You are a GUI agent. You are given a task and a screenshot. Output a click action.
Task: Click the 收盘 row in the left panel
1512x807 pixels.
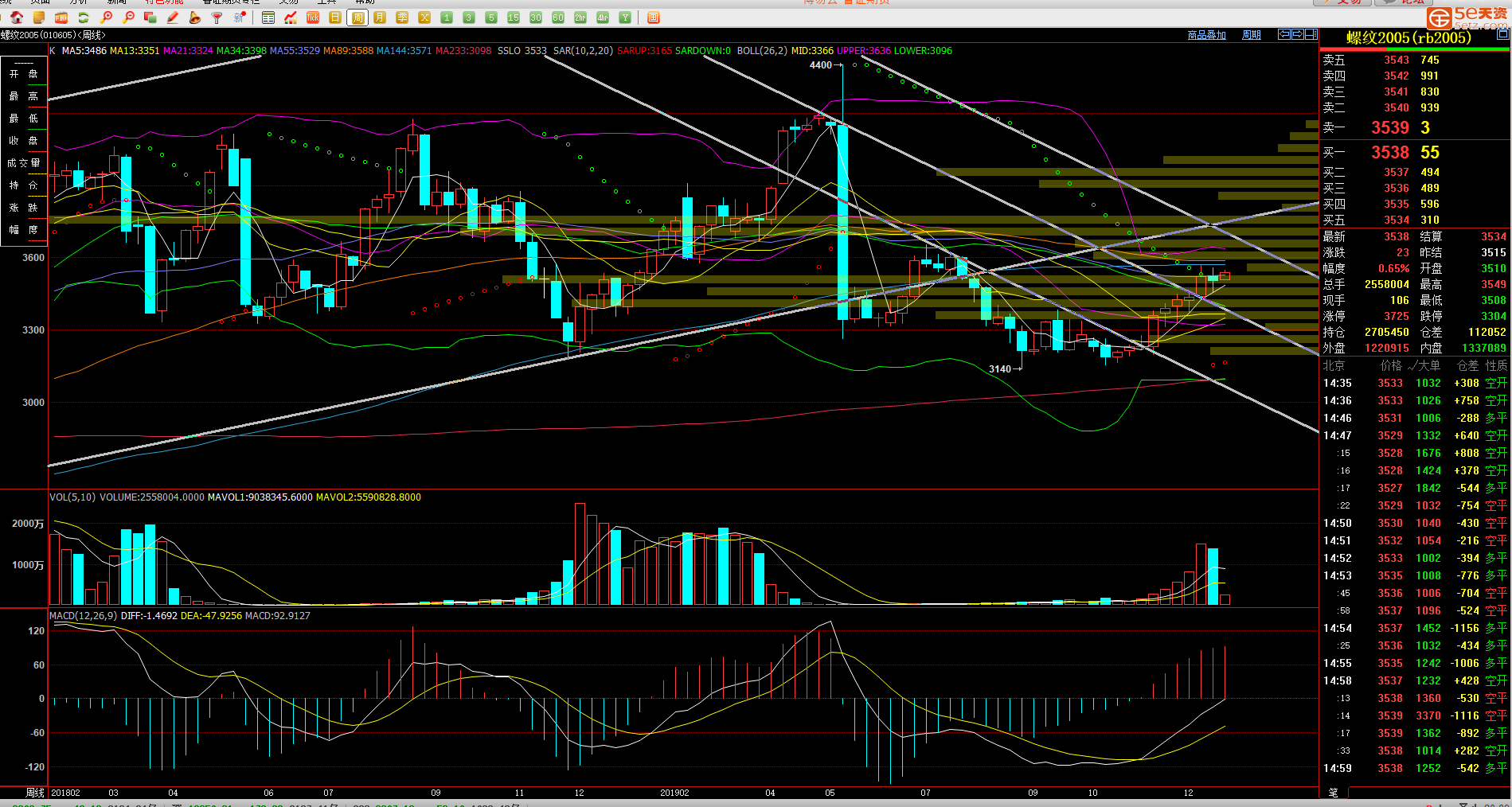click(x=24, y=140)
